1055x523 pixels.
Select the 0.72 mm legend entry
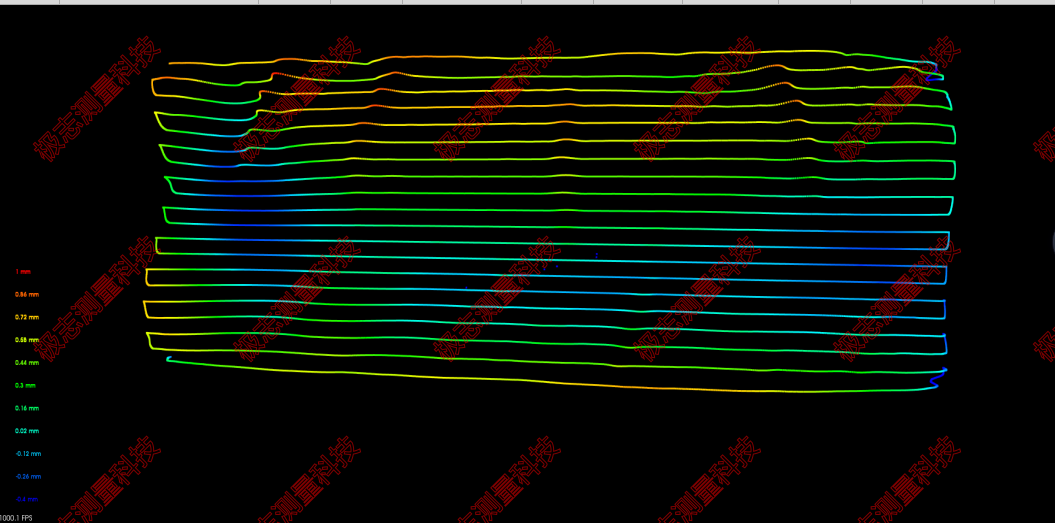[27, 317]
